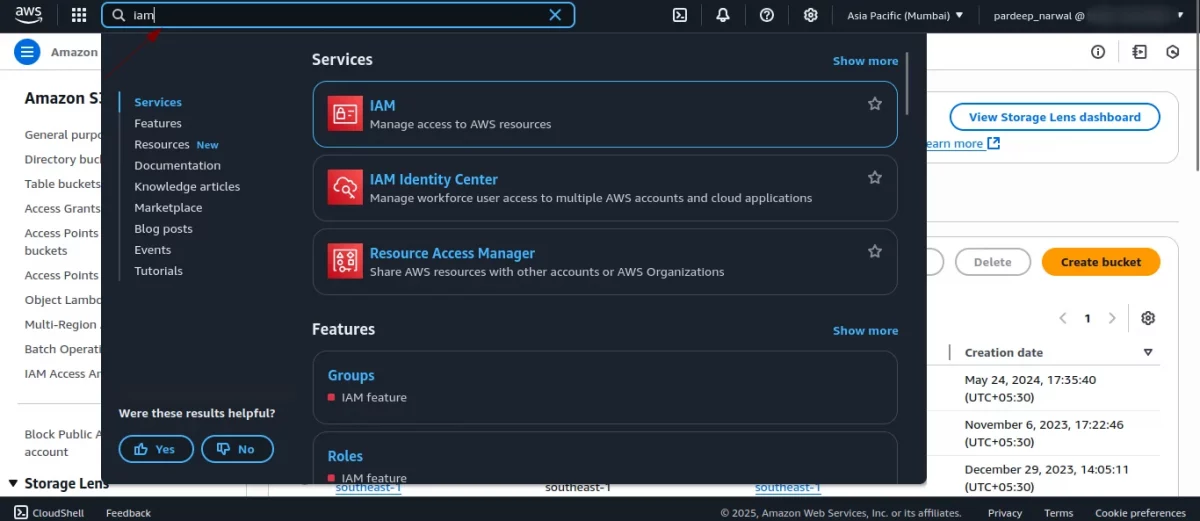Select Services search category
Viewport: 1200px width, 521px height.
tap(158, 102)
